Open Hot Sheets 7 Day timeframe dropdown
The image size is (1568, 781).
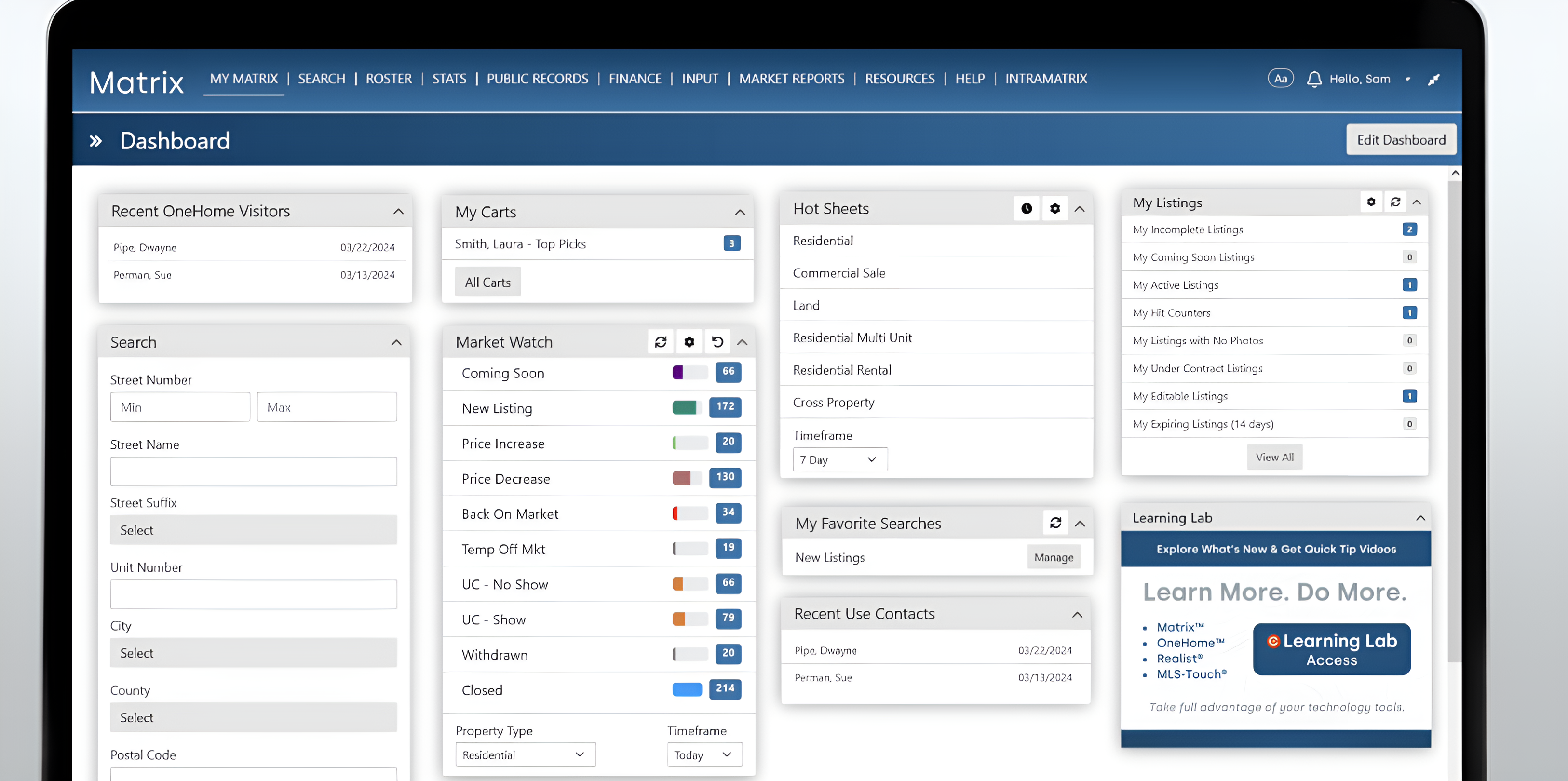840,459
